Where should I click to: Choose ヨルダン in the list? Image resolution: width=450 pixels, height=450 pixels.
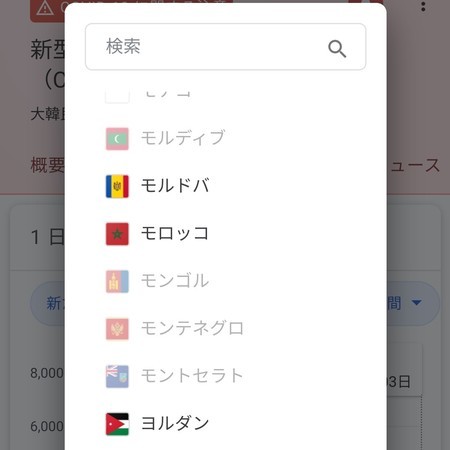226,424
